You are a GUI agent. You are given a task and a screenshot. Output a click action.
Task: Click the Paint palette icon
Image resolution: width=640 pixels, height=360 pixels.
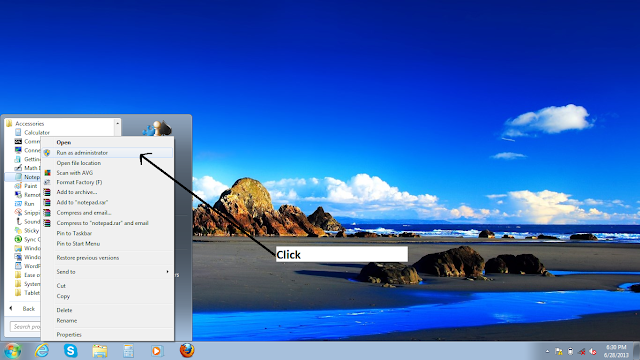click(18, 186)
